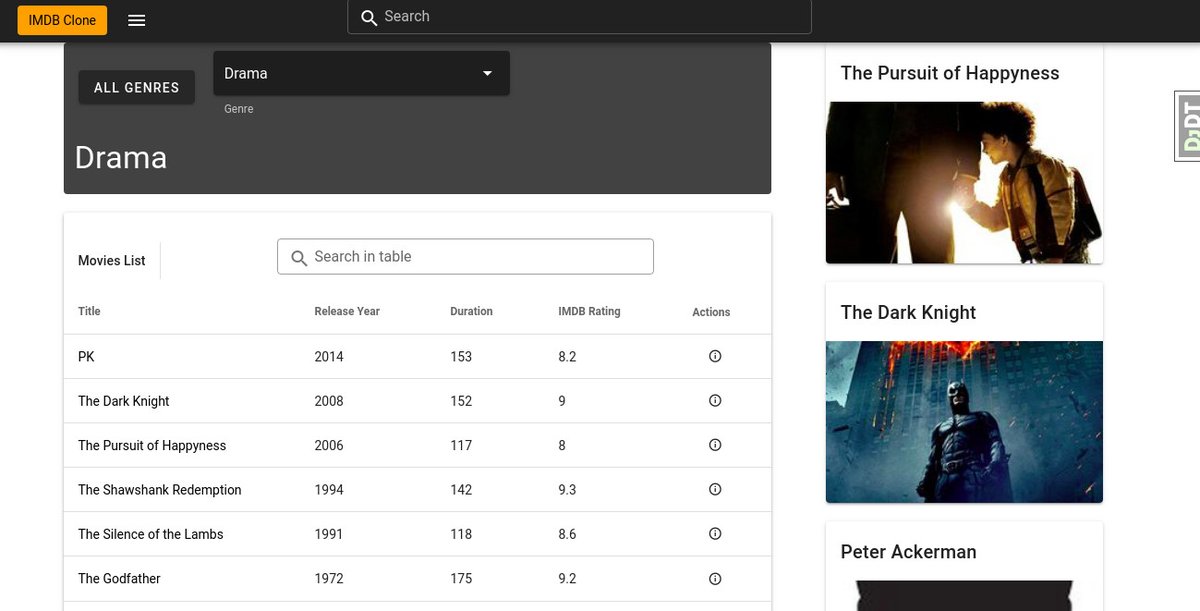Click the Actions column header
Screen dimensions: 1200x611
pos(711,312)
